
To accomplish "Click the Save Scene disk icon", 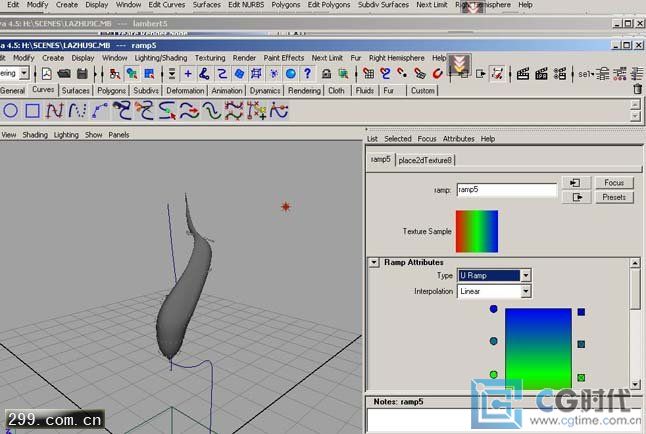I will [82, 74].
